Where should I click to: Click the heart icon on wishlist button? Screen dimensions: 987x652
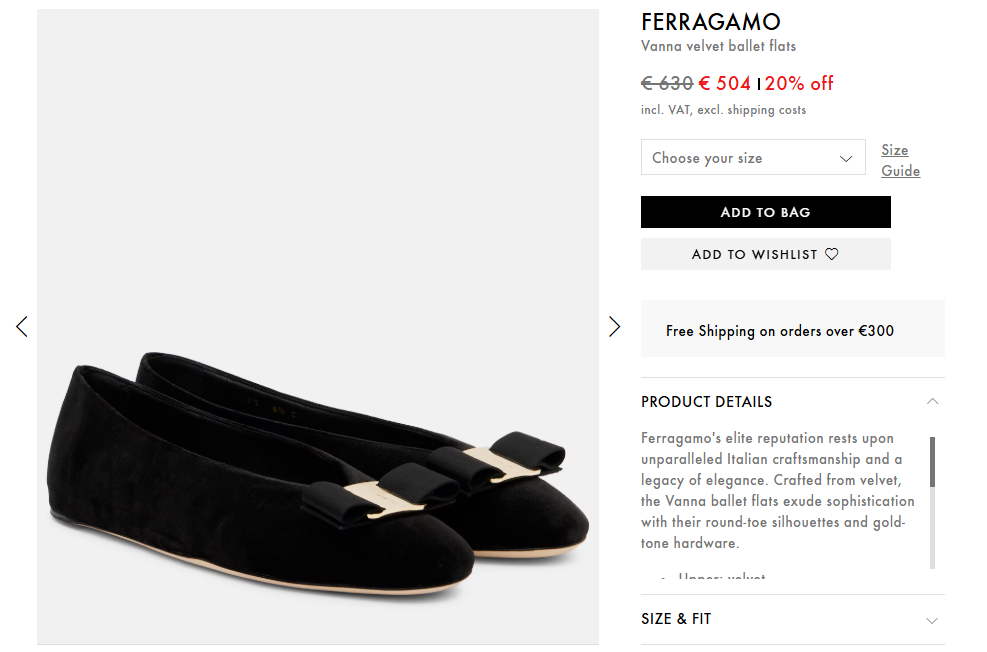(831, 254)
